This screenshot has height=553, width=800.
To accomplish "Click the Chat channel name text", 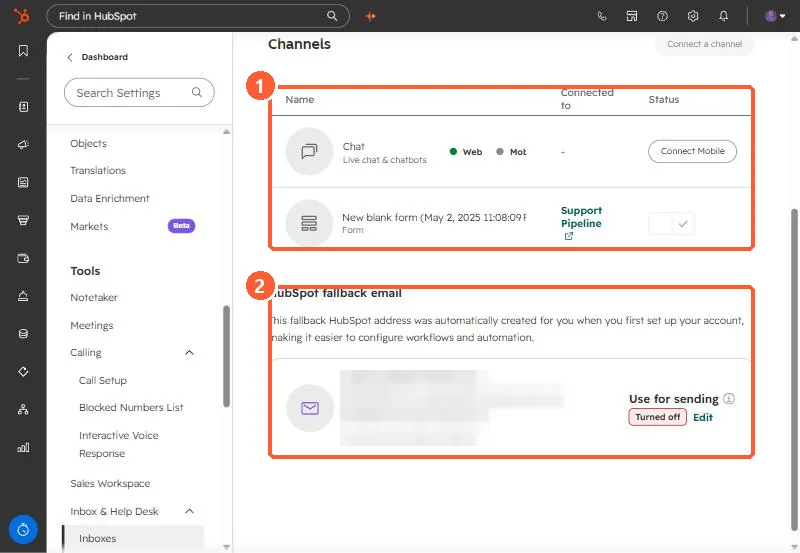I will pos(354,146).
